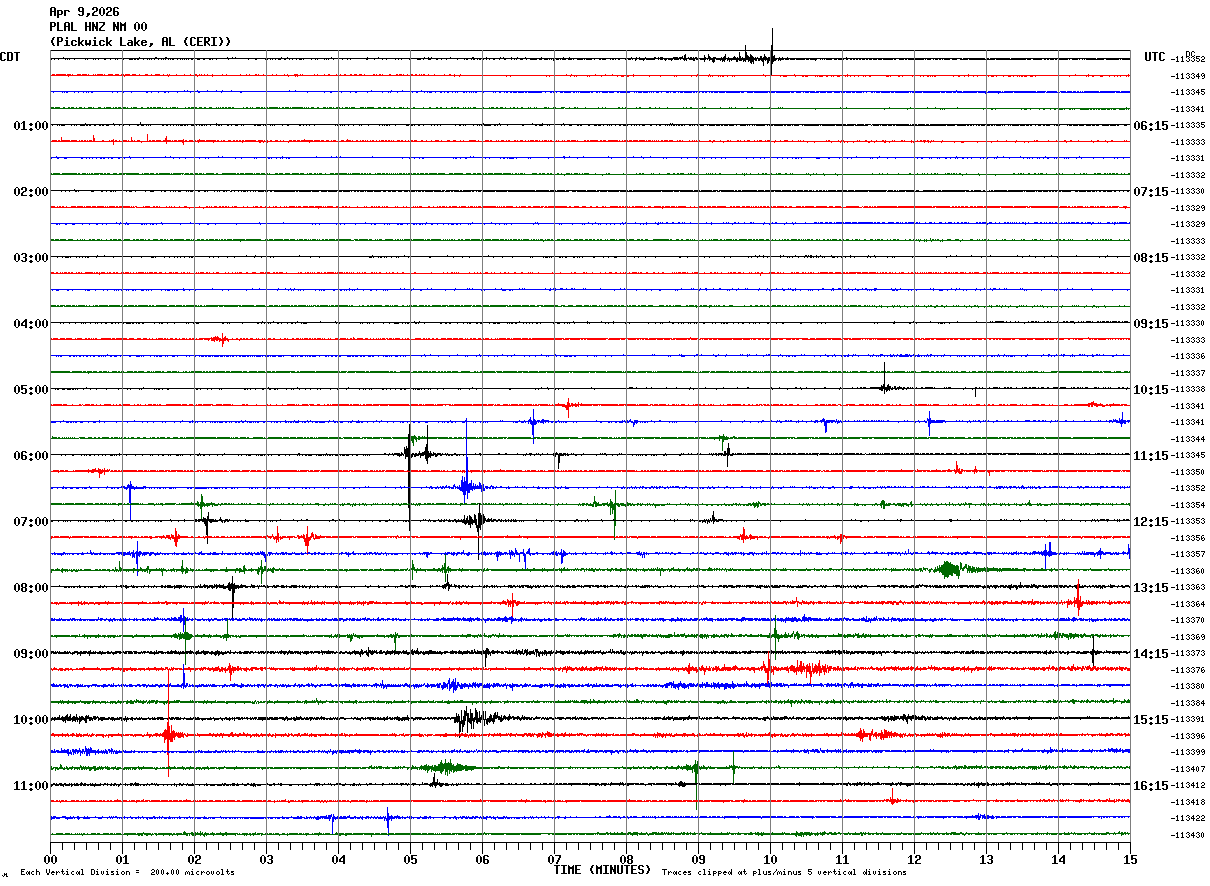The width and height of the screenshot is (1210, 886).
Task: Click the '07:00' CDT hour label
Action: (x=31, y=522)
